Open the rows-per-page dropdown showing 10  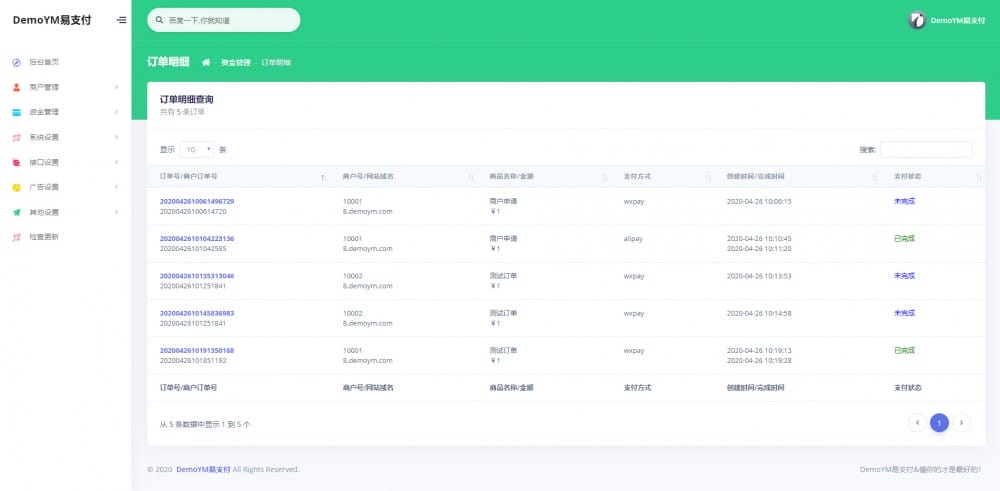pyautogui.click(x=197, y=149)
